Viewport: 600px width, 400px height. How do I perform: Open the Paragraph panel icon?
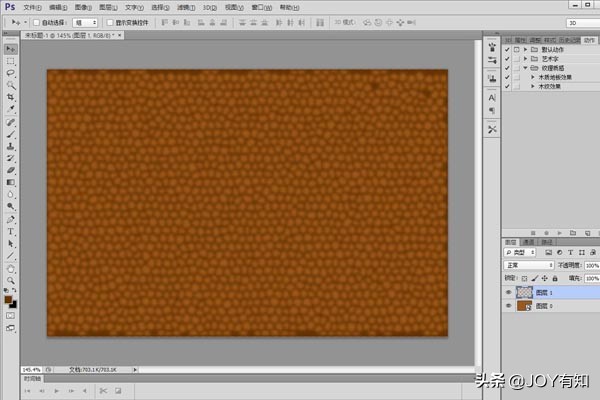(x=492, y=111)
